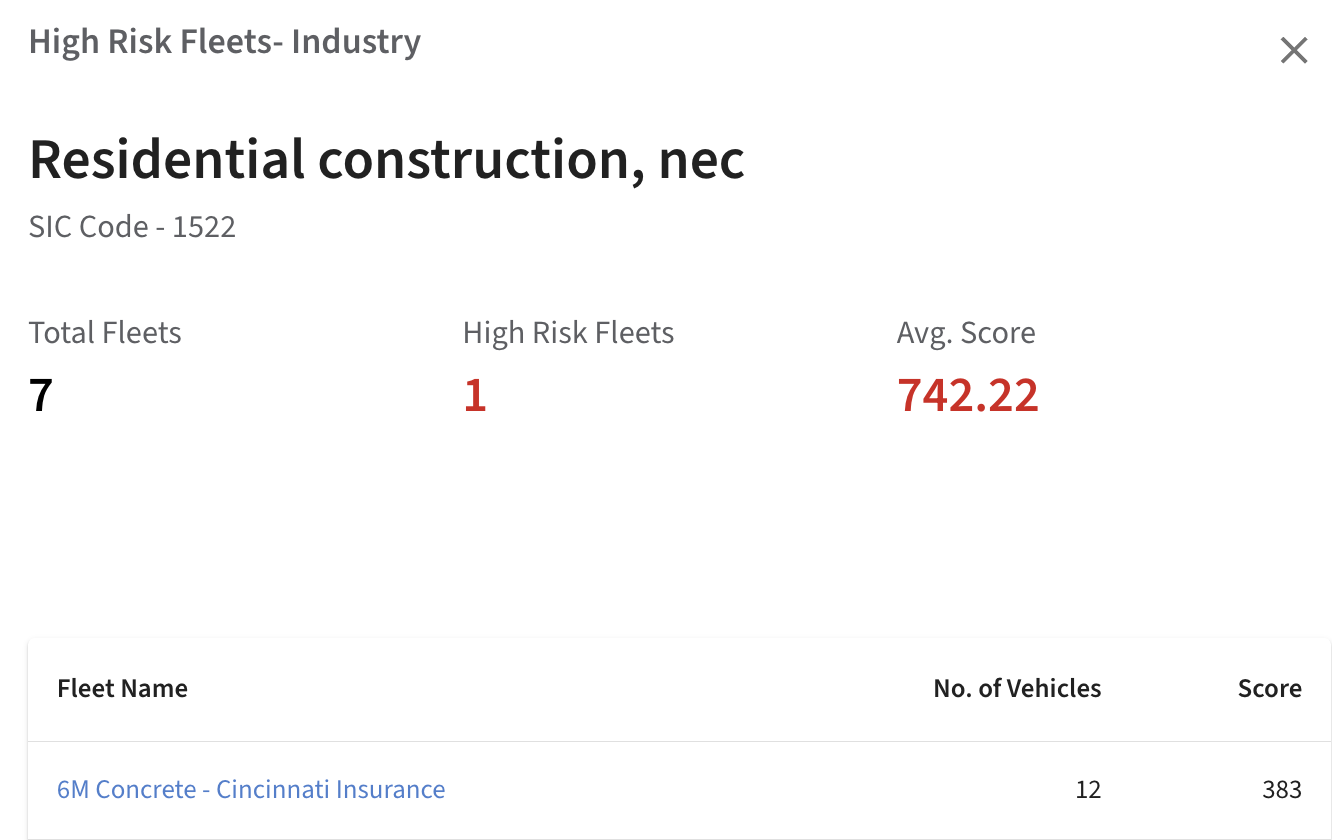Click the word Cincinnati in the fleet link

(x=273, y=789)
